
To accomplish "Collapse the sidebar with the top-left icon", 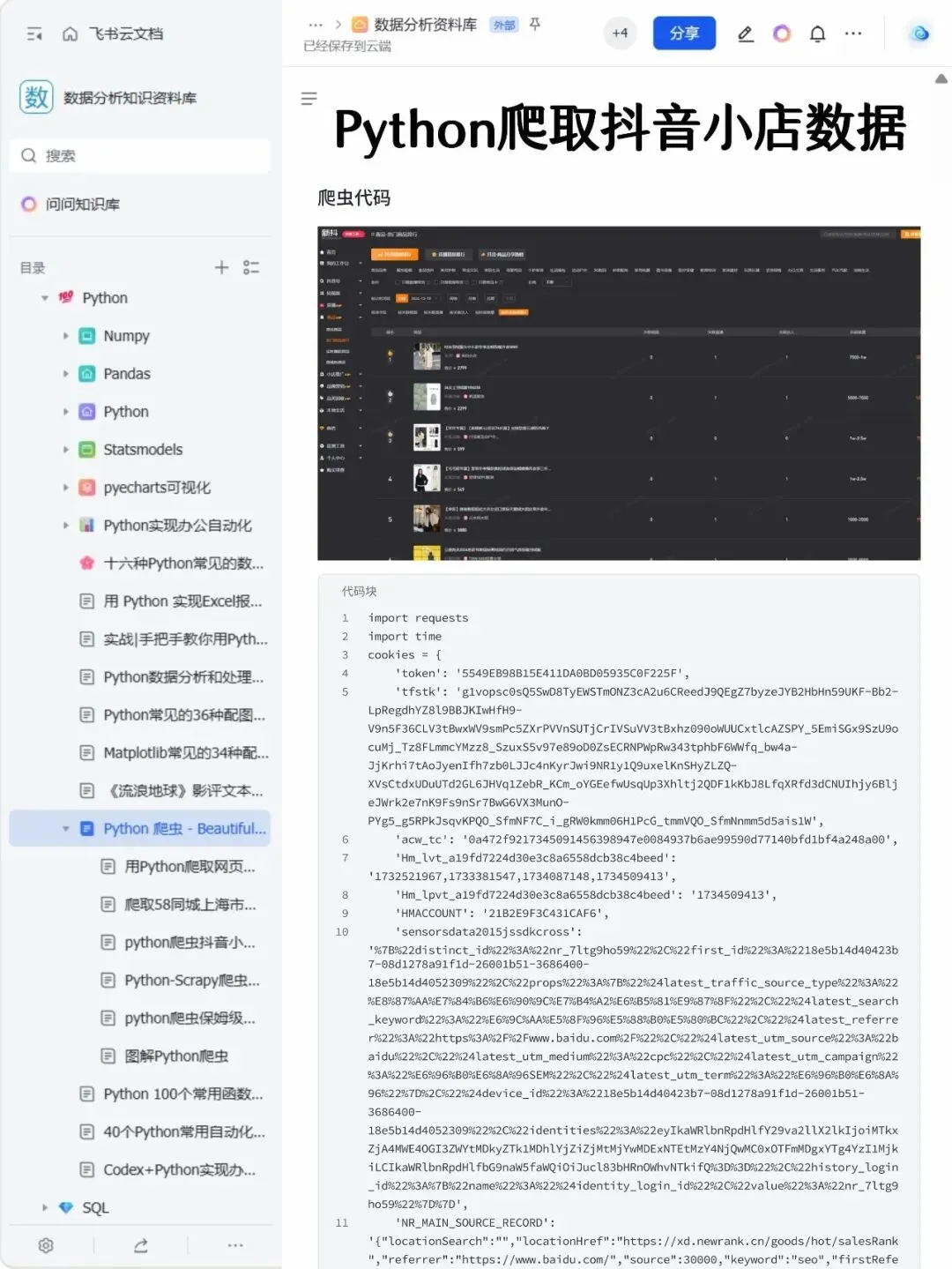I will [34, 34].
